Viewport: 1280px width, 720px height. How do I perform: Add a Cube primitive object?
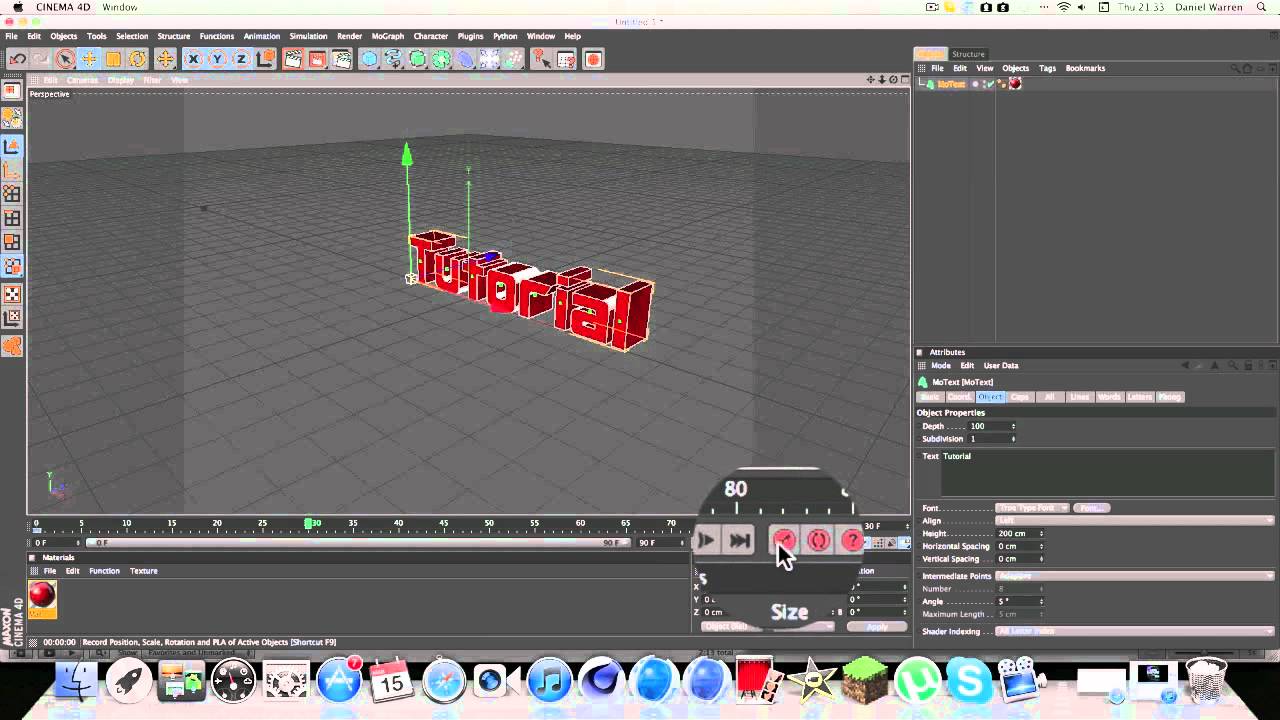point(369,59)
